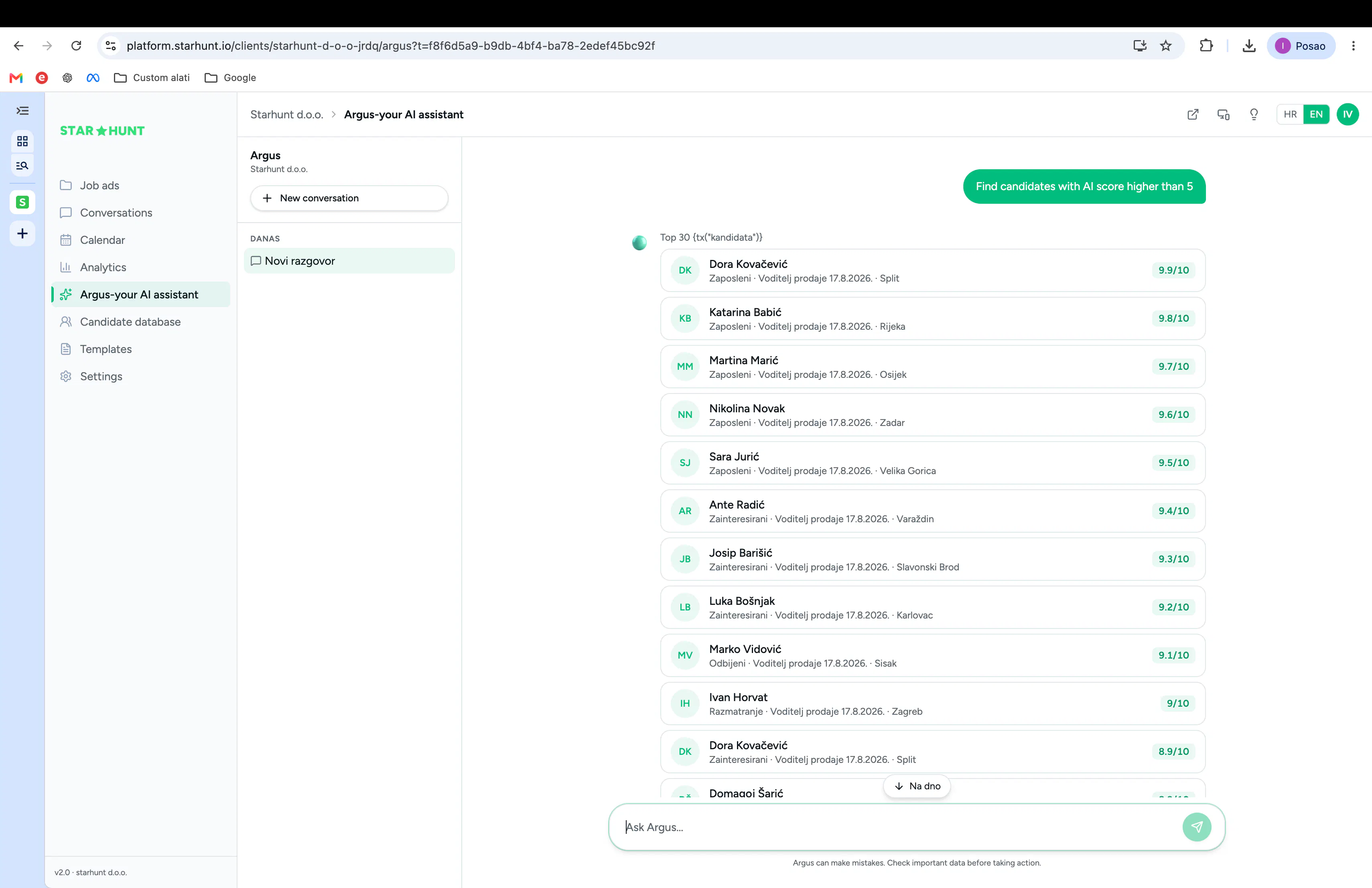Open the ChatGPT bookmark icon

pos(67,78)
